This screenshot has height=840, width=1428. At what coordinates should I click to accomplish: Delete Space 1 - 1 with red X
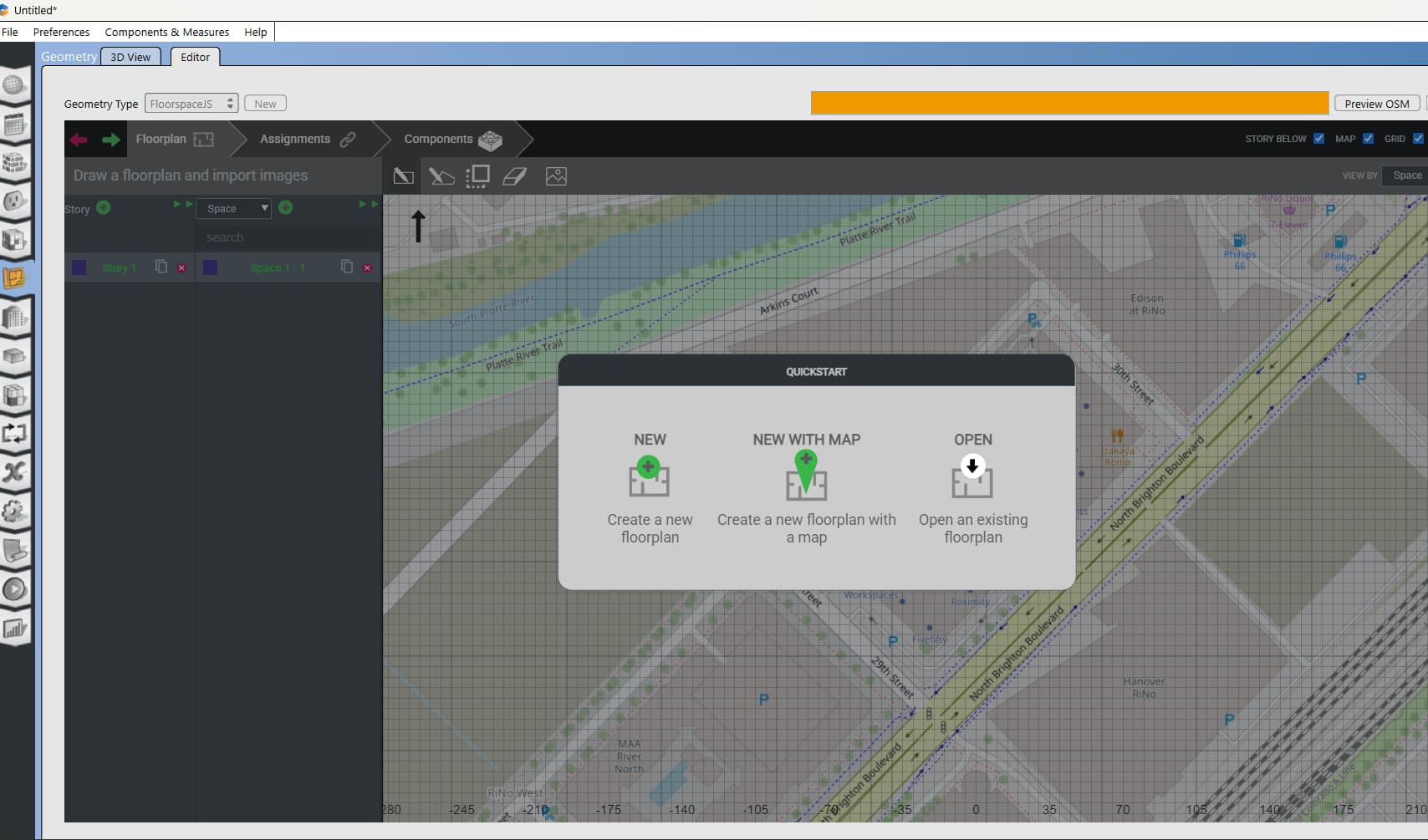click(x=367, y=267)
